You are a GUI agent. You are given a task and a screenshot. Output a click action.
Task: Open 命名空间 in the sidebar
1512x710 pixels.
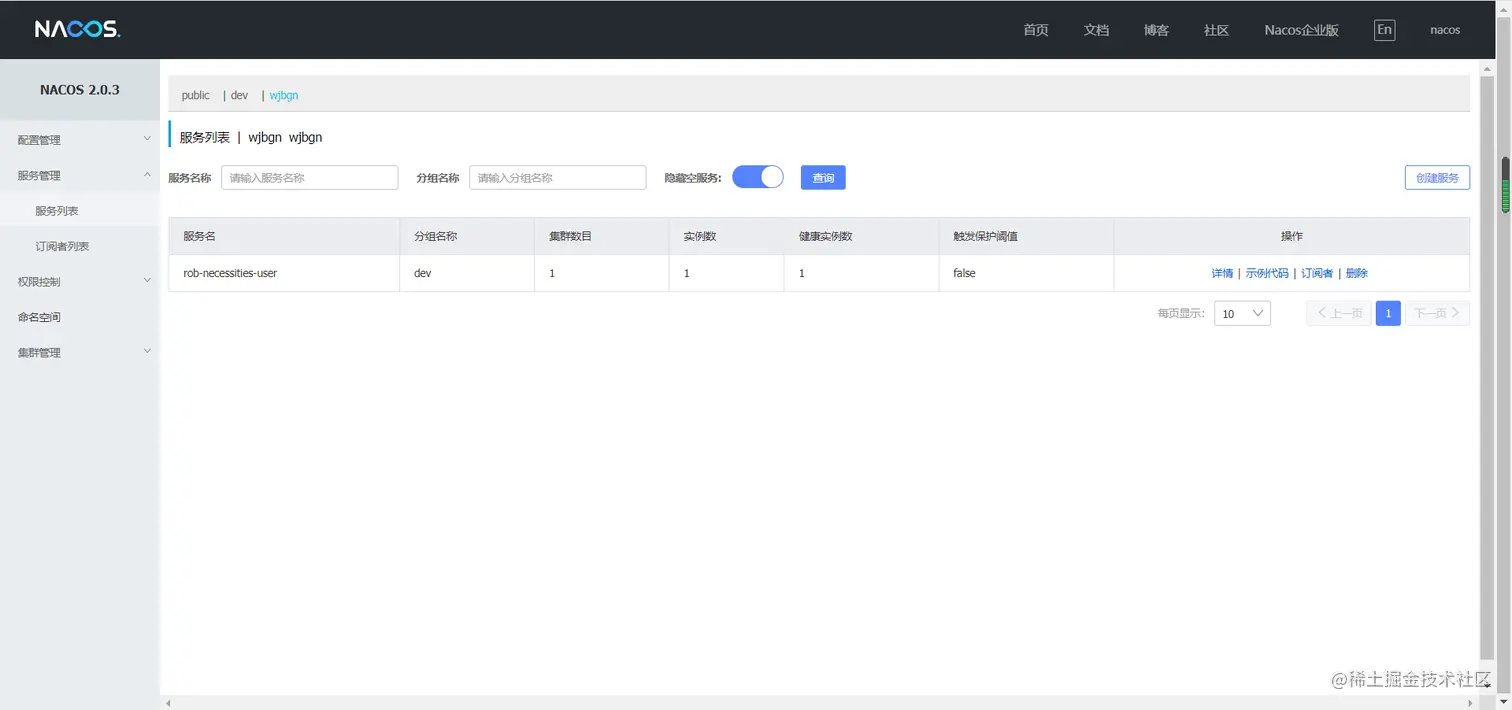click(80, 317)
